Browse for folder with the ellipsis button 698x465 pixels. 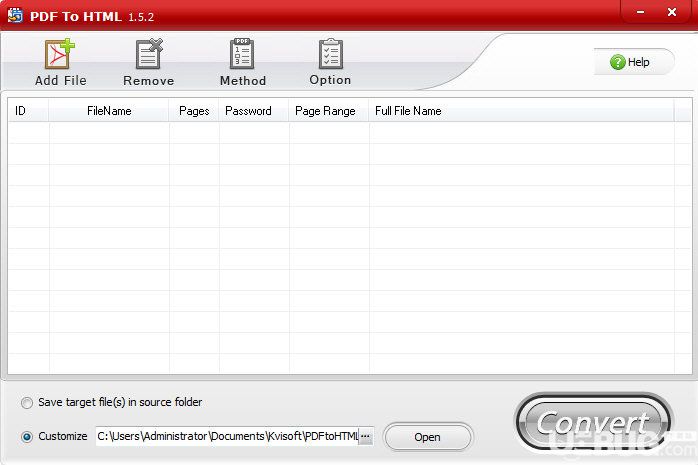[x=366, y=436]
